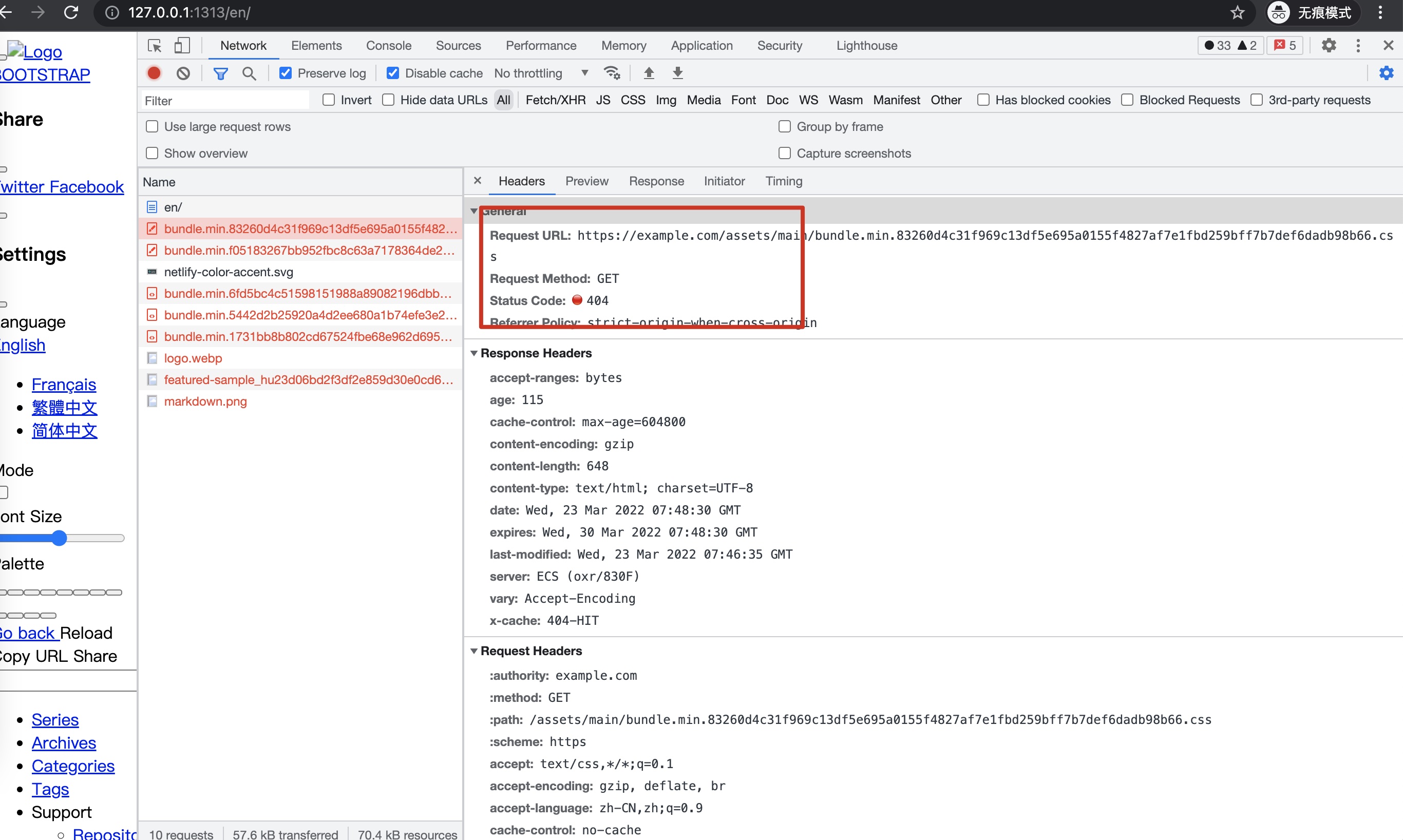Open the Timing tab for the request
Image resolution: width=1403 pixels, height=840 pixels.
pyautogui.click(x=784, y=181)
